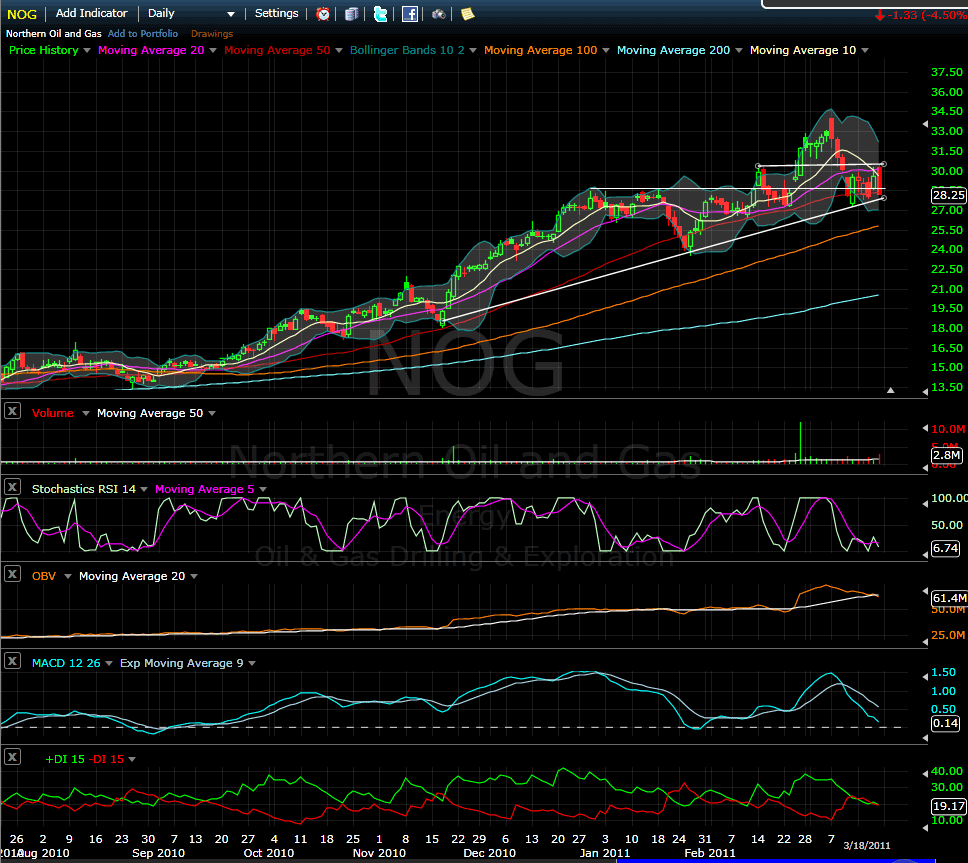This screenshot has width=968, height=863.
Task: Open the Settings menu
Action: point(276,14)
